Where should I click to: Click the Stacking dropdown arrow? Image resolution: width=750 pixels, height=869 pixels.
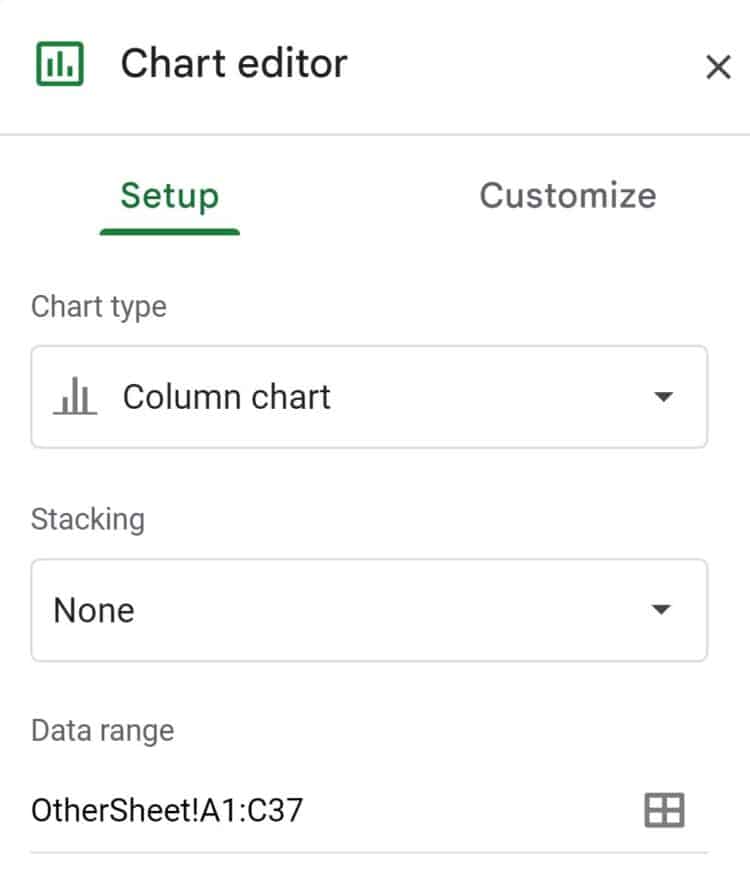(662, 610)
